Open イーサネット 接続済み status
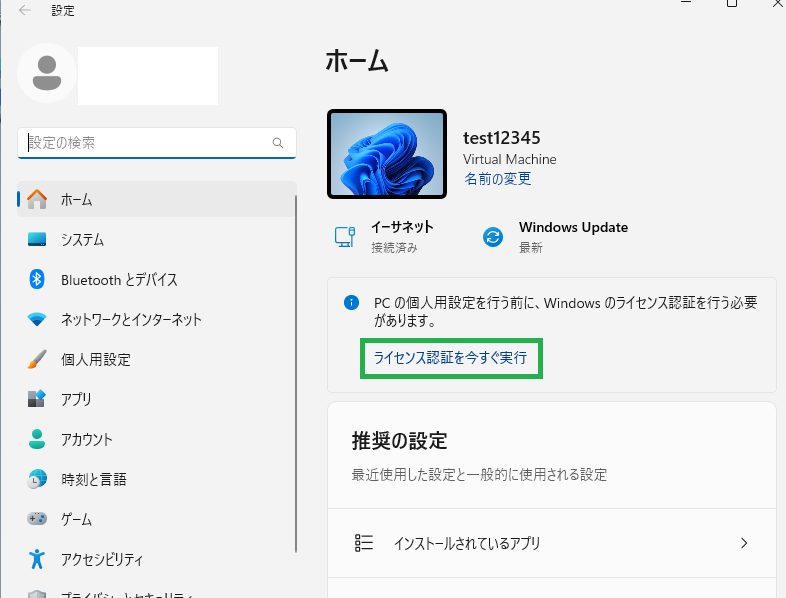This screenshot has width=786, height=598. pyautogui.click(x=384, y=237)
